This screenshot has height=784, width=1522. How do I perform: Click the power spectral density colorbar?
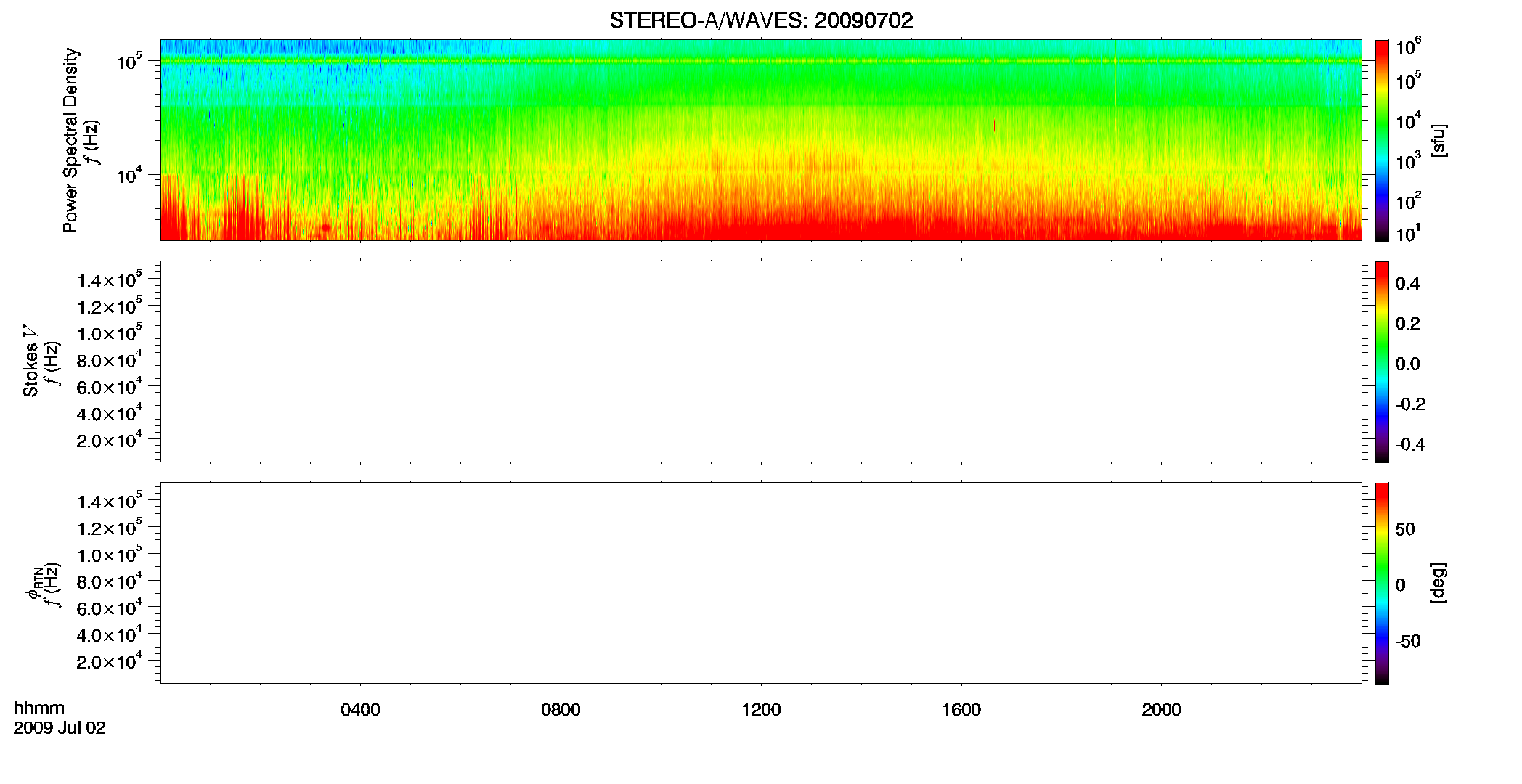click(x=1382, y=140)
